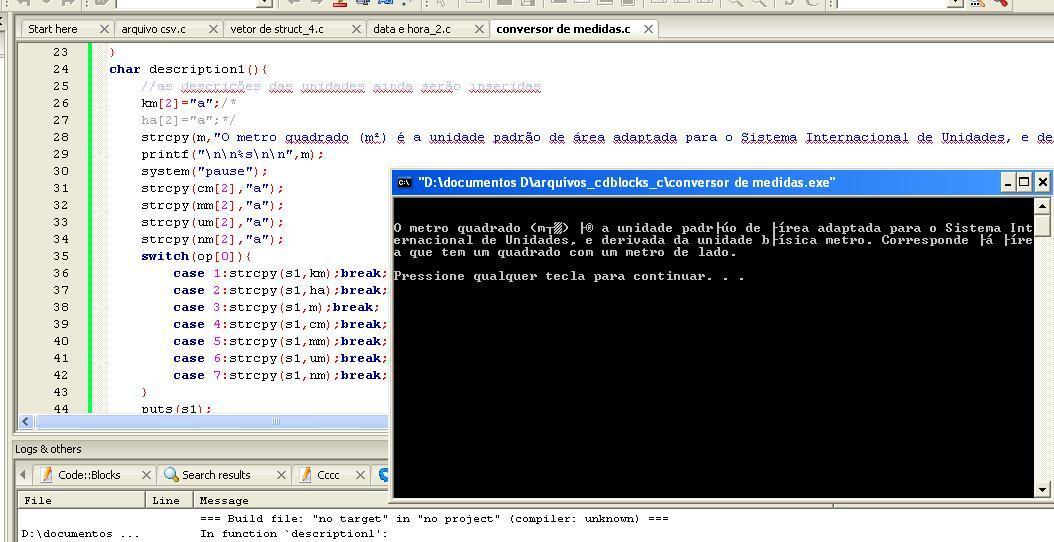The height and width of the screenshot is (542, 1054).
Task: Place cursor on char description1() line
Action: pyautogui.click(x=188, y=69)
